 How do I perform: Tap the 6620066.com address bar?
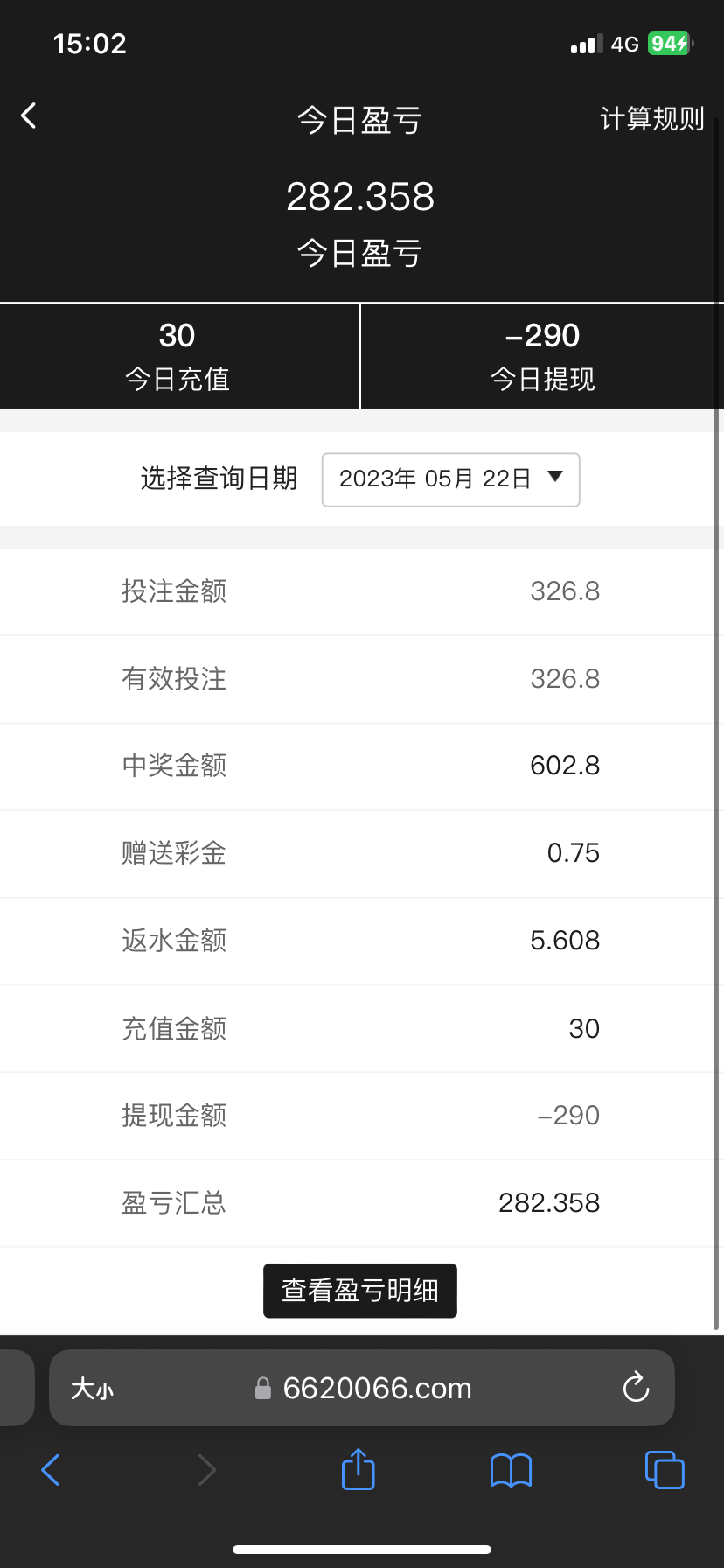376,1389
